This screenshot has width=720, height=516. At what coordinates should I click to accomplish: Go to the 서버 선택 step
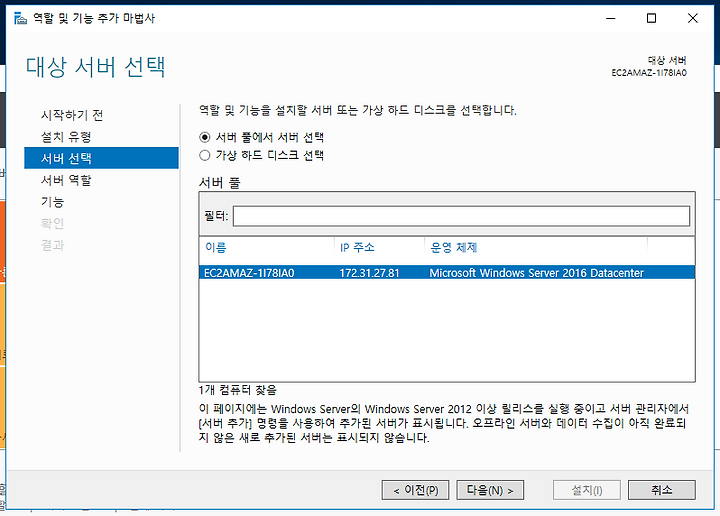(101, 158)
